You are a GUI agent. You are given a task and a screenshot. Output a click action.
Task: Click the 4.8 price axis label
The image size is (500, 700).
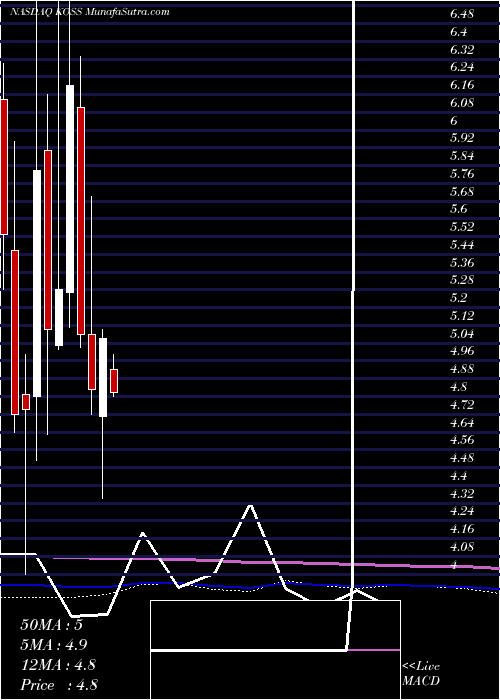tap(459, 387)
